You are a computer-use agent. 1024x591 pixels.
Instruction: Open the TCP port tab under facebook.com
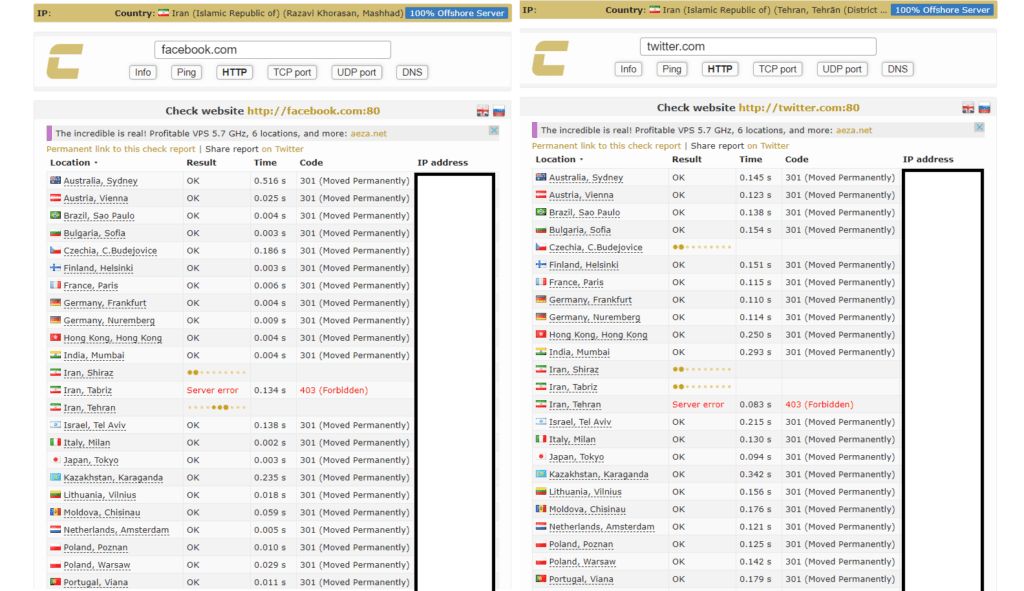pyautogui.click(x=293, y=72)
